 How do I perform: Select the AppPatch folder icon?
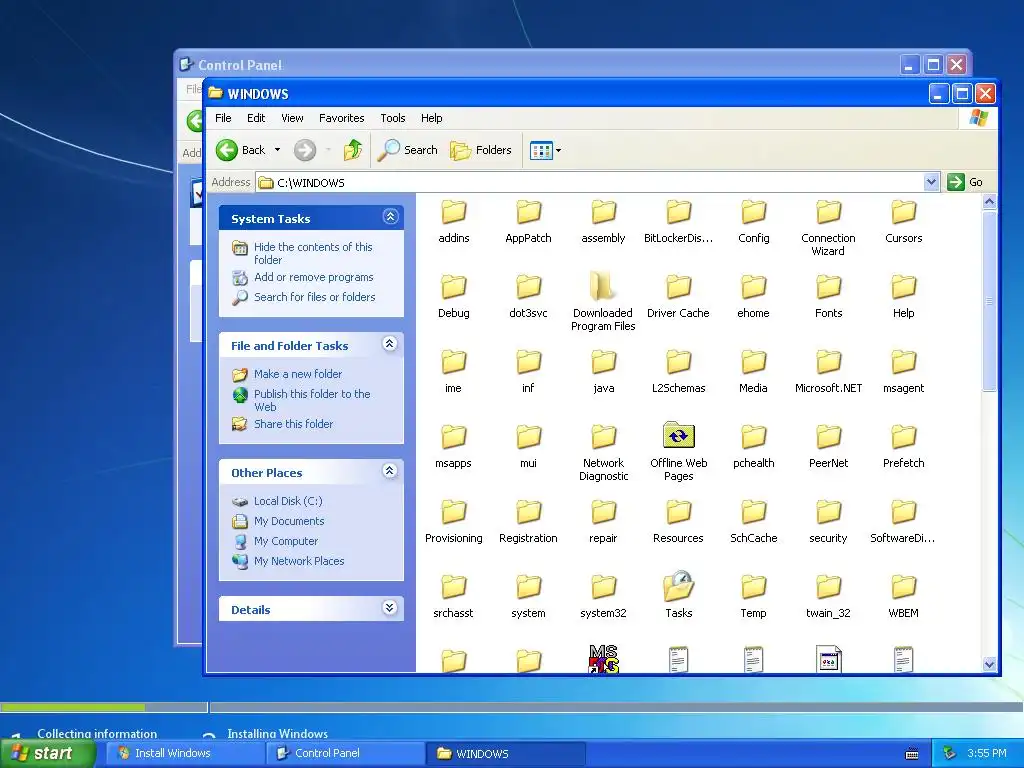point(528,213)
